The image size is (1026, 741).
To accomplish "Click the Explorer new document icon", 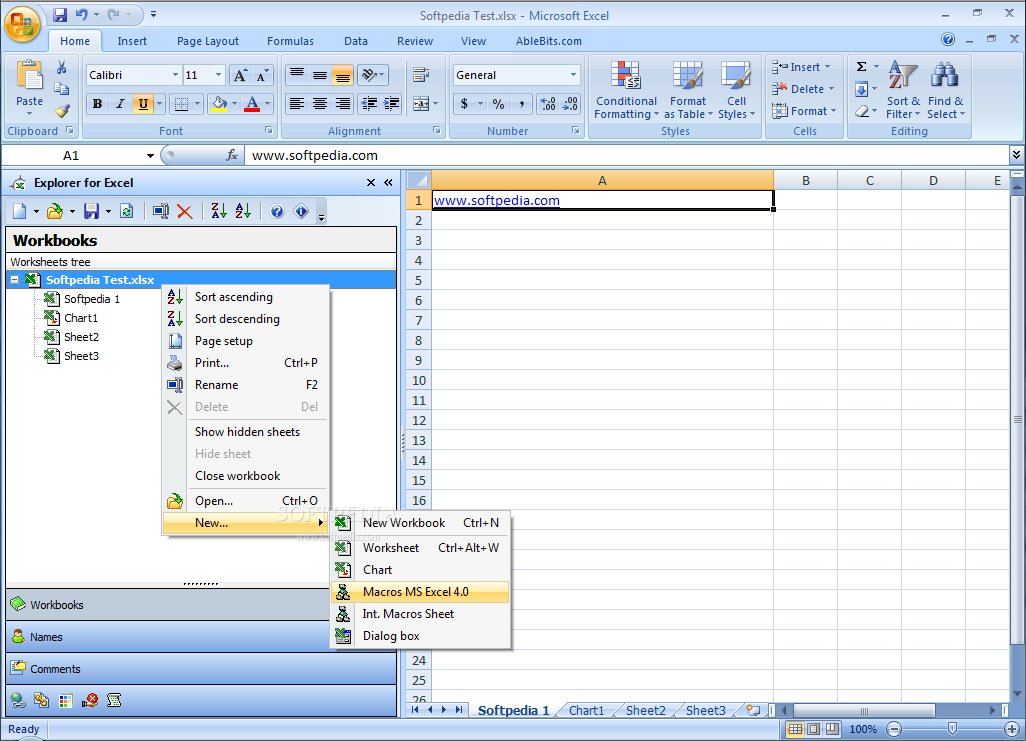I will [20, 211].
